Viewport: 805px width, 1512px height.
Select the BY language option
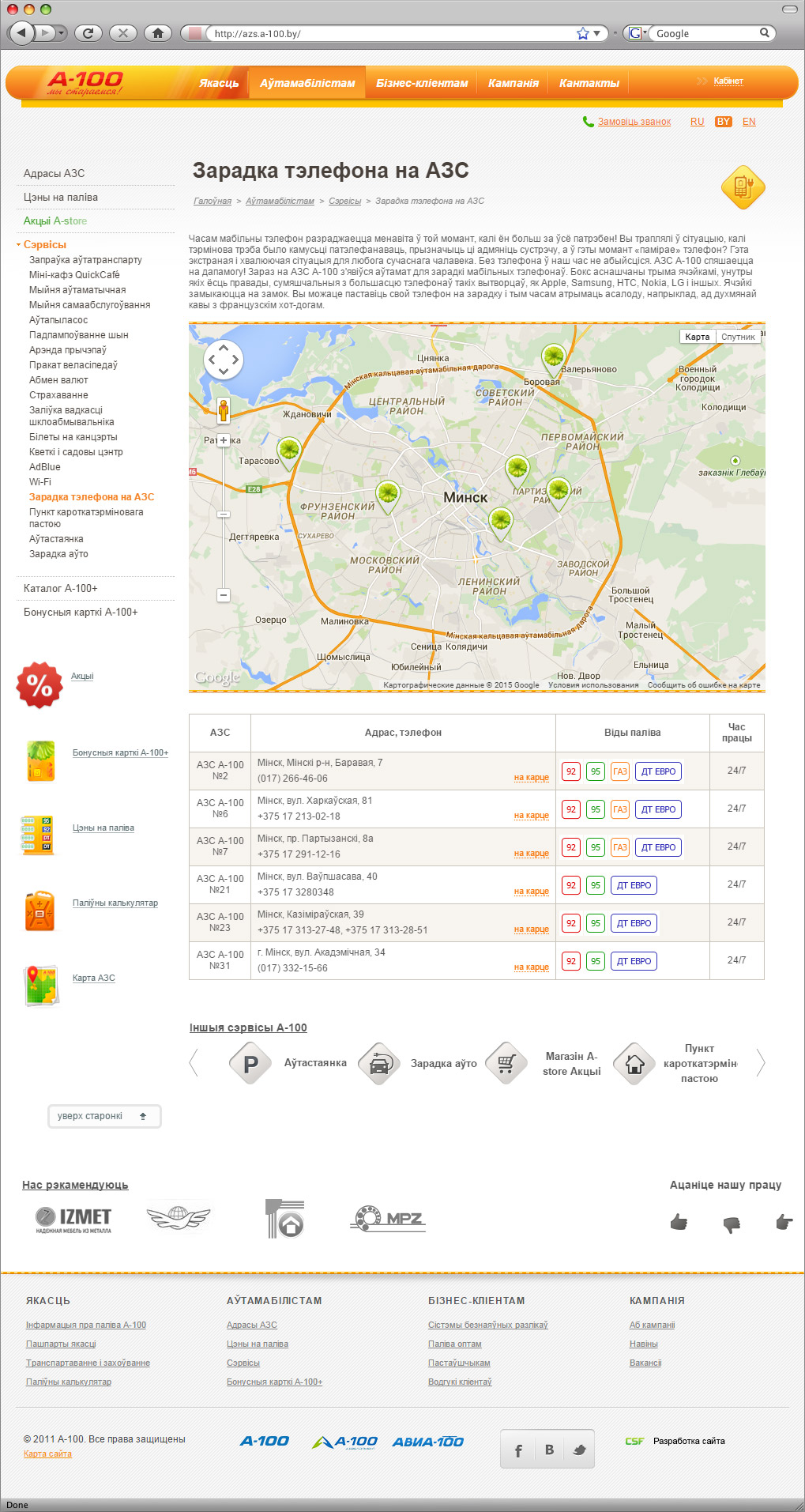point(723,122)
